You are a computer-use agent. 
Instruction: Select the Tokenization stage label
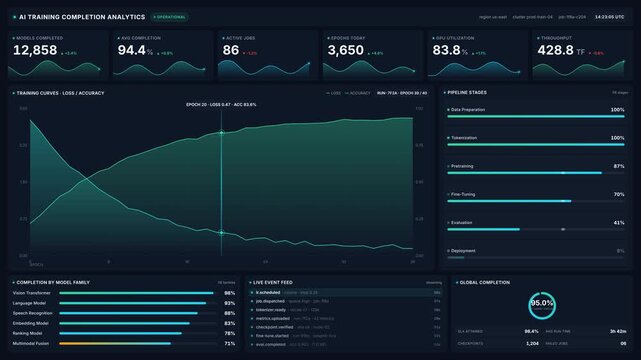click(464, 138)
